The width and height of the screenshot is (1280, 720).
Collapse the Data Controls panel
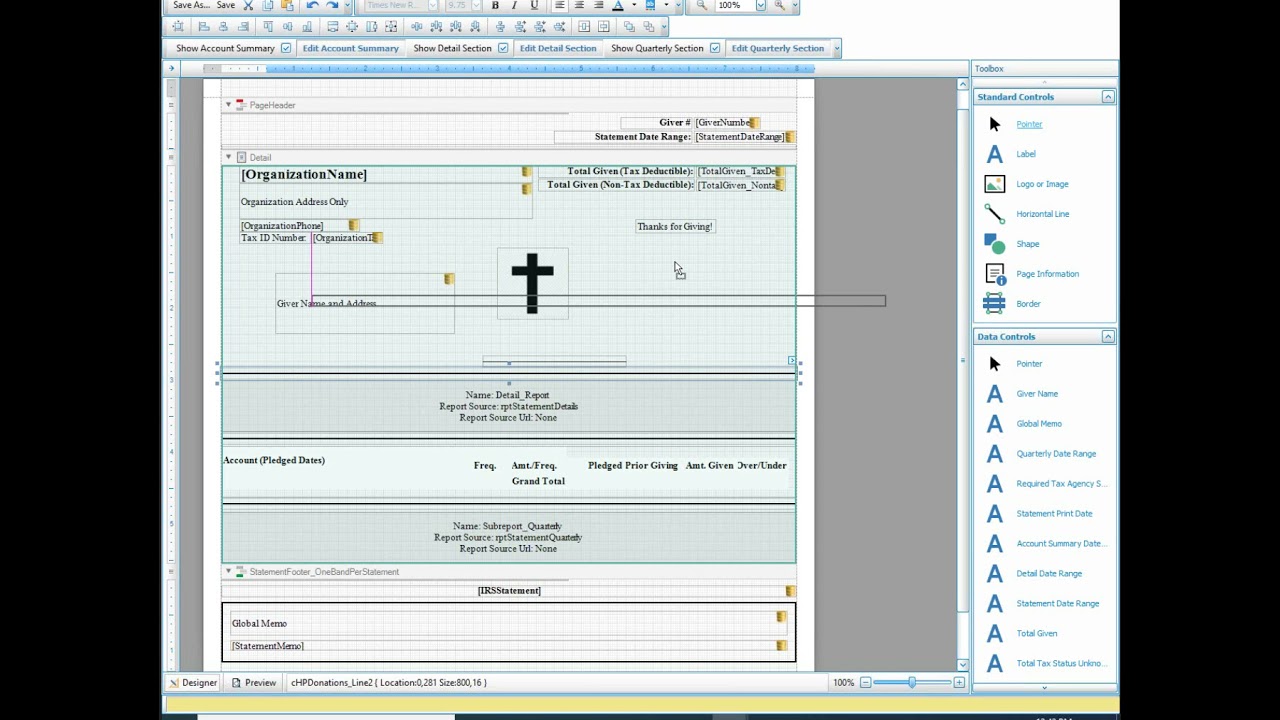coord(1108,337)
